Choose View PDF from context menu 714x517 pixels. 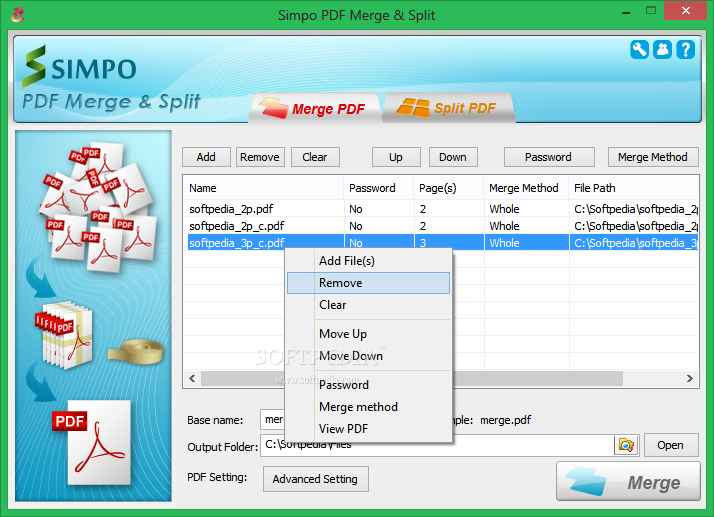point(368,429)
